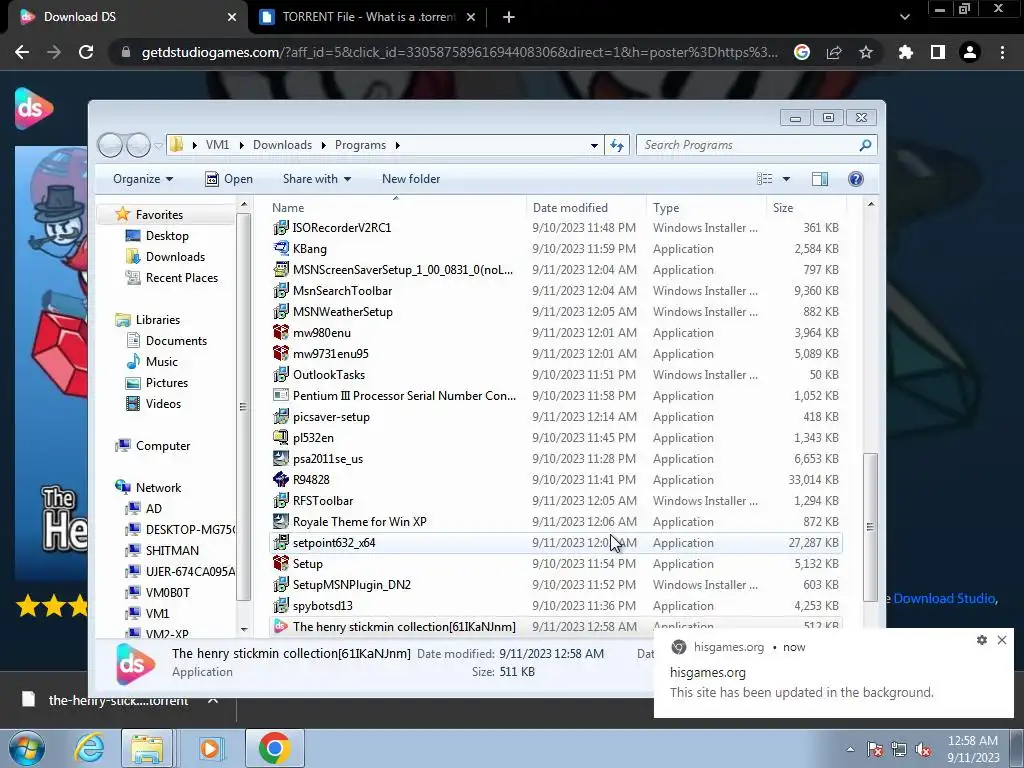Click the Chrome reload page icon
This screenshot has height=768, width=1024.
(86, 52)
